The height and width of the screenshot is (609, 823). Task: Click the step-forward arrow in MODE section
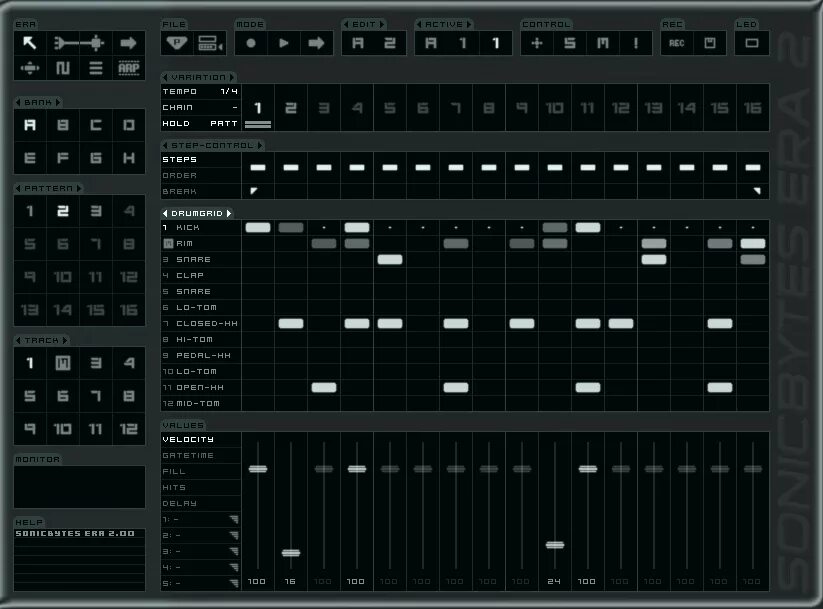pyautogui.click(x=316, y=43)
